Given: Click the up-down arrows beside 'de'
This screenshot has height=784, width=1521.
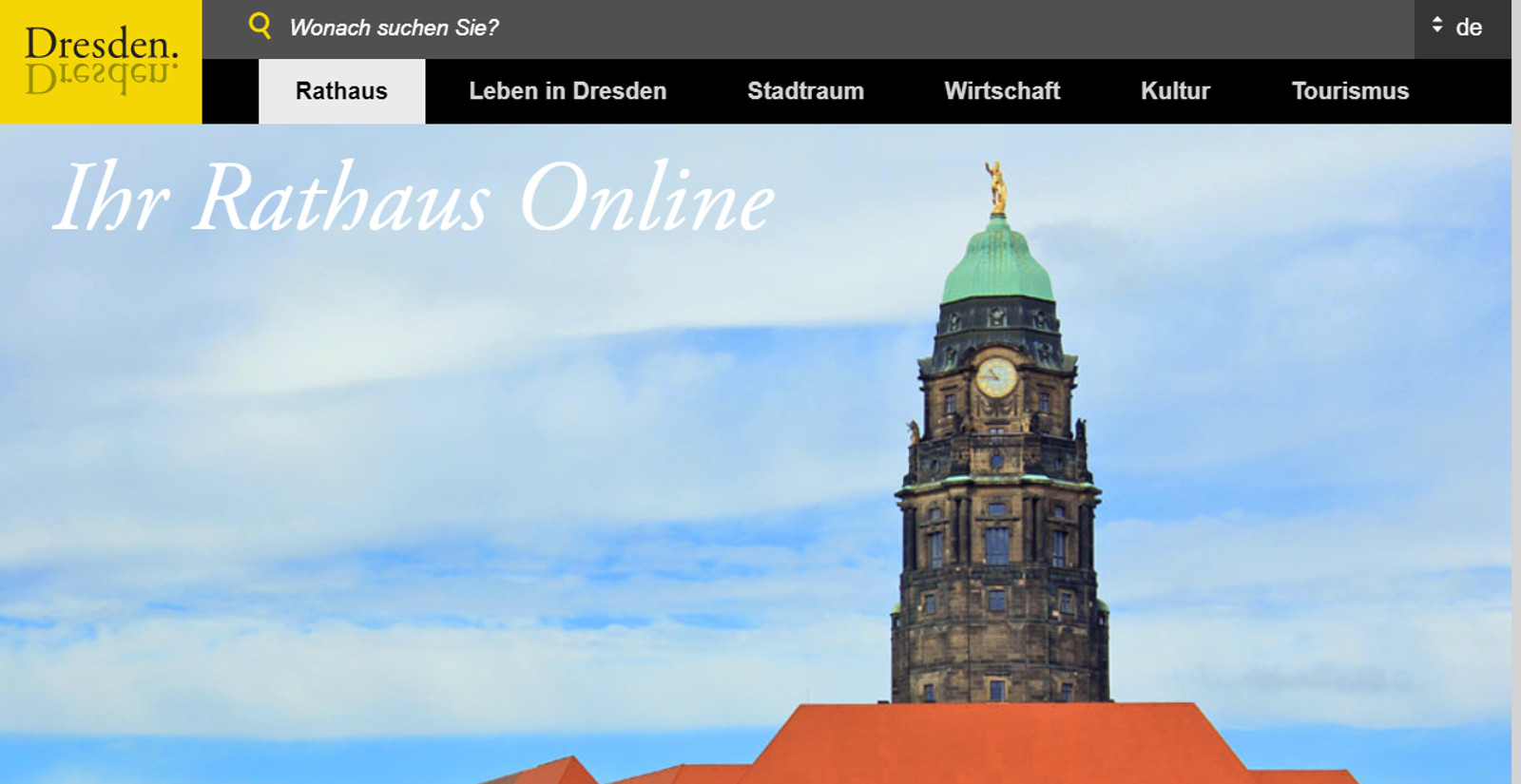Looking at the screenshot, I should [1437, 26].
